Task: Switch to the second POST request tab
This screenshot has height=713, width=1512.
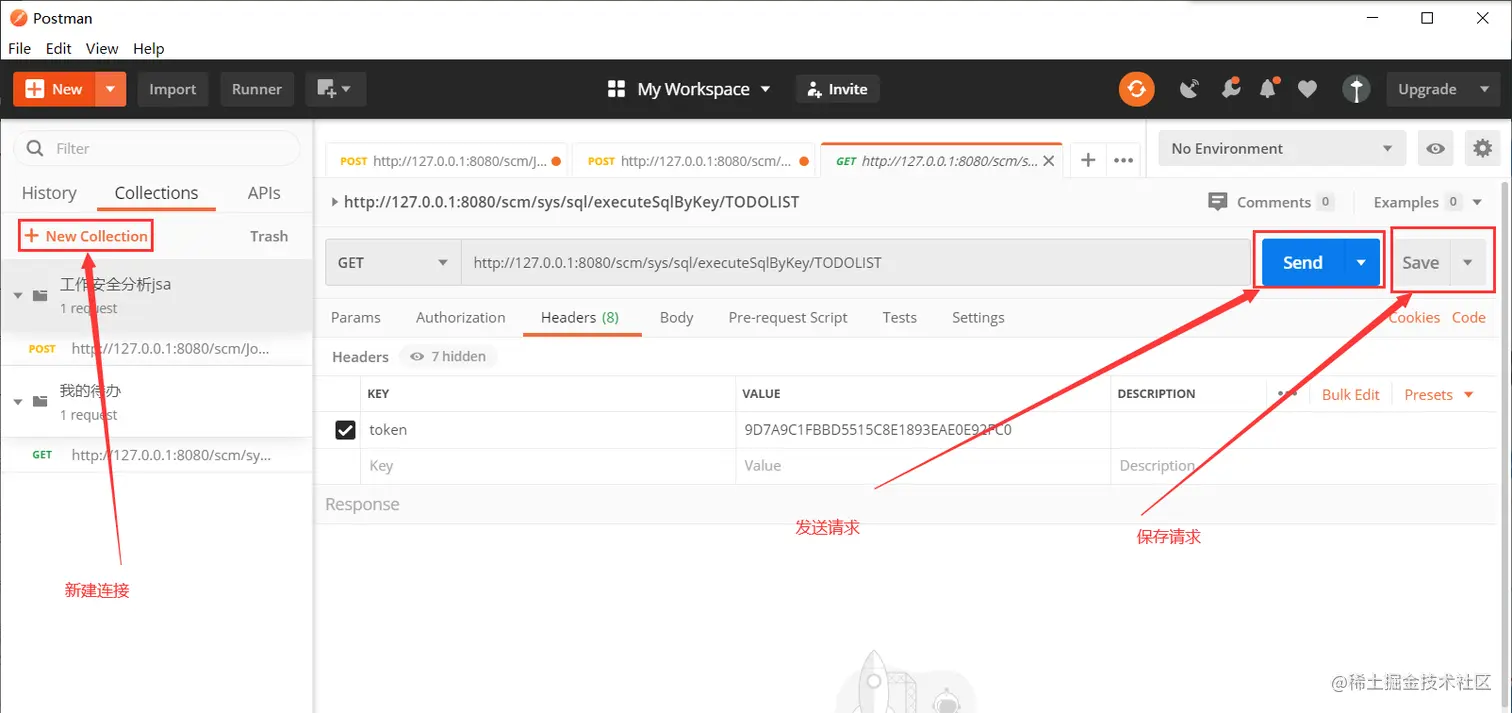Action: point(695,160)
